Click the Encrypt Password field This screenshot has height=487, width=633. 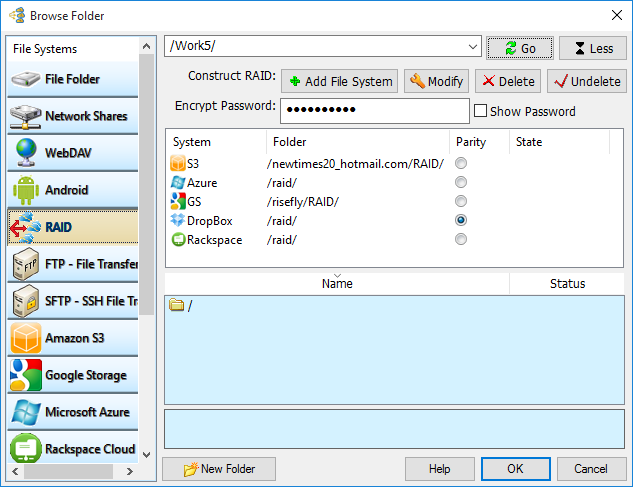(375, 111)
